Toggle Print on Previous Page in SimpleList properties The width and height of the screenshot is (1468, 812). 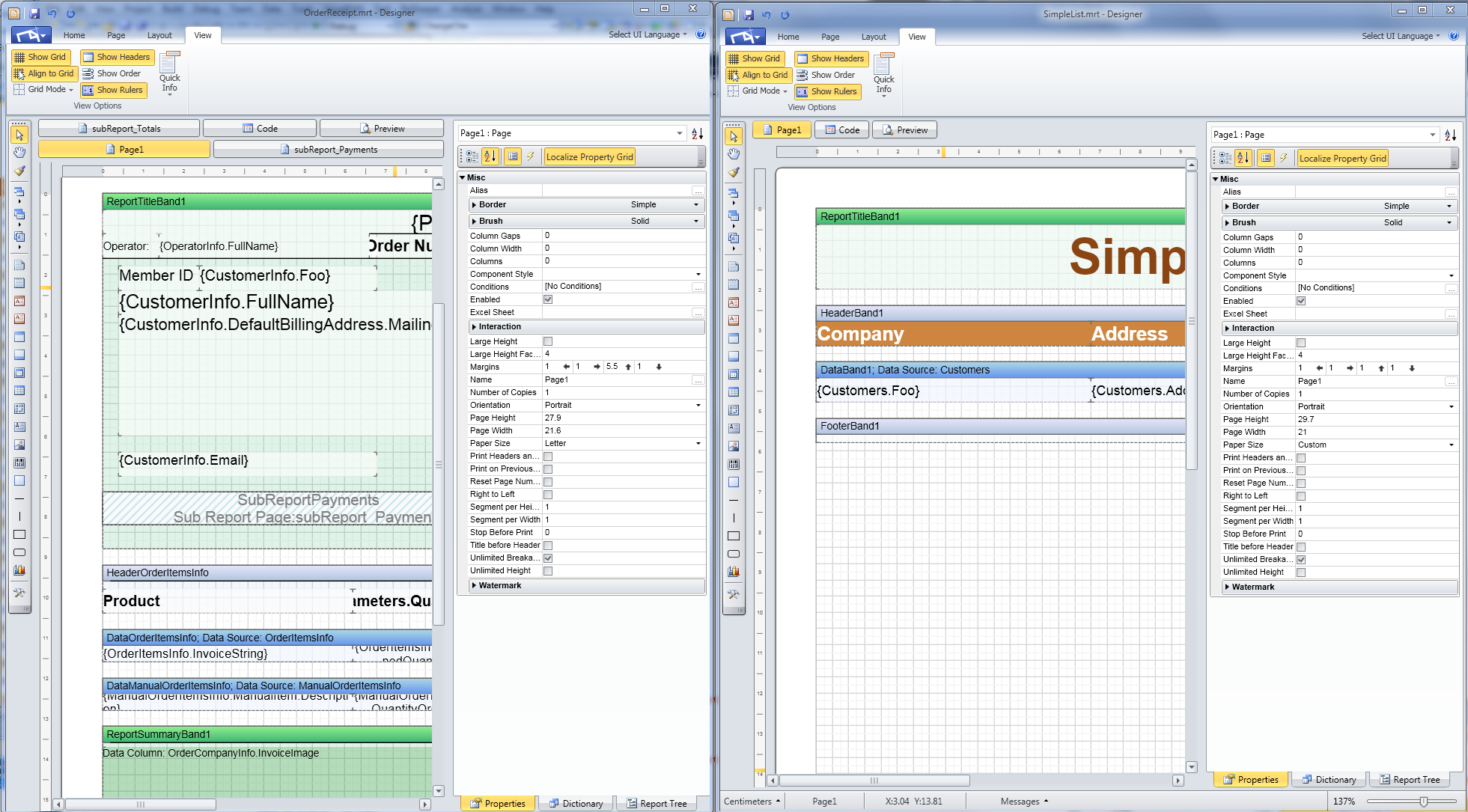[1301, 471]
